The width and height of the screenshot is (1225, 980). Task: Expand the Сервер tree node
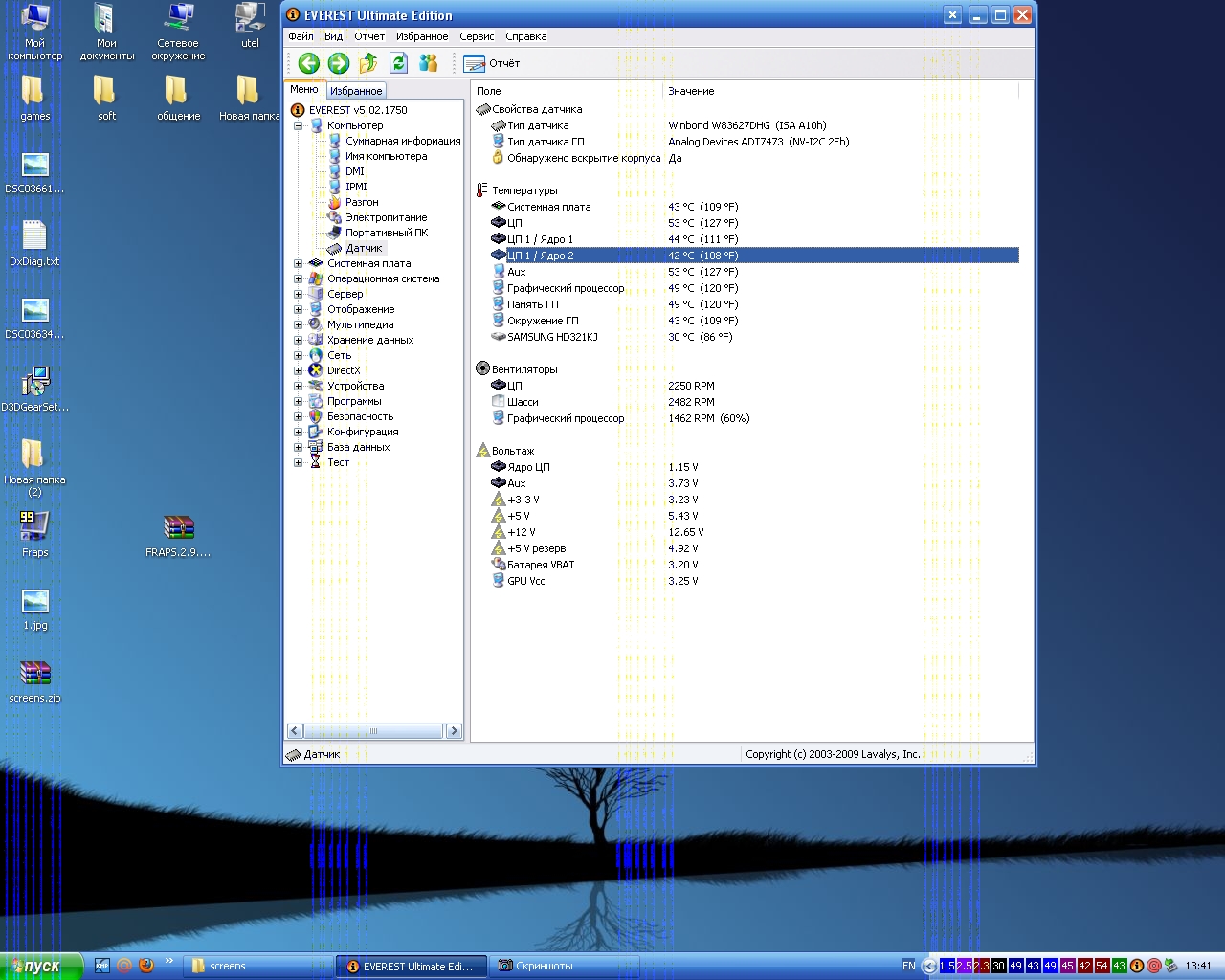(298, 294)
